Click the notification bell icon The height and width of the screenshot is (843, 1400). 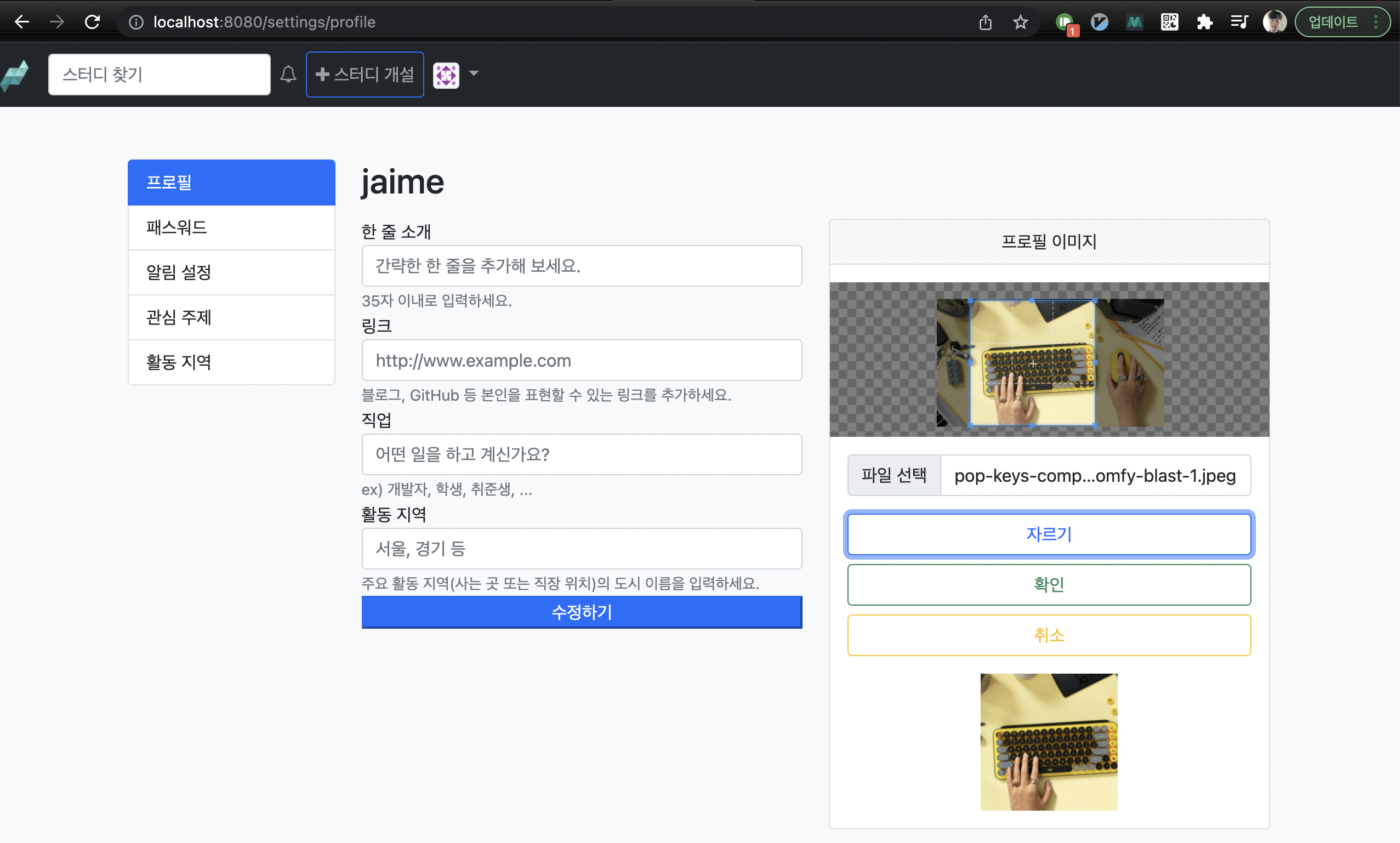pyautogui.click(x=288, y=75)
